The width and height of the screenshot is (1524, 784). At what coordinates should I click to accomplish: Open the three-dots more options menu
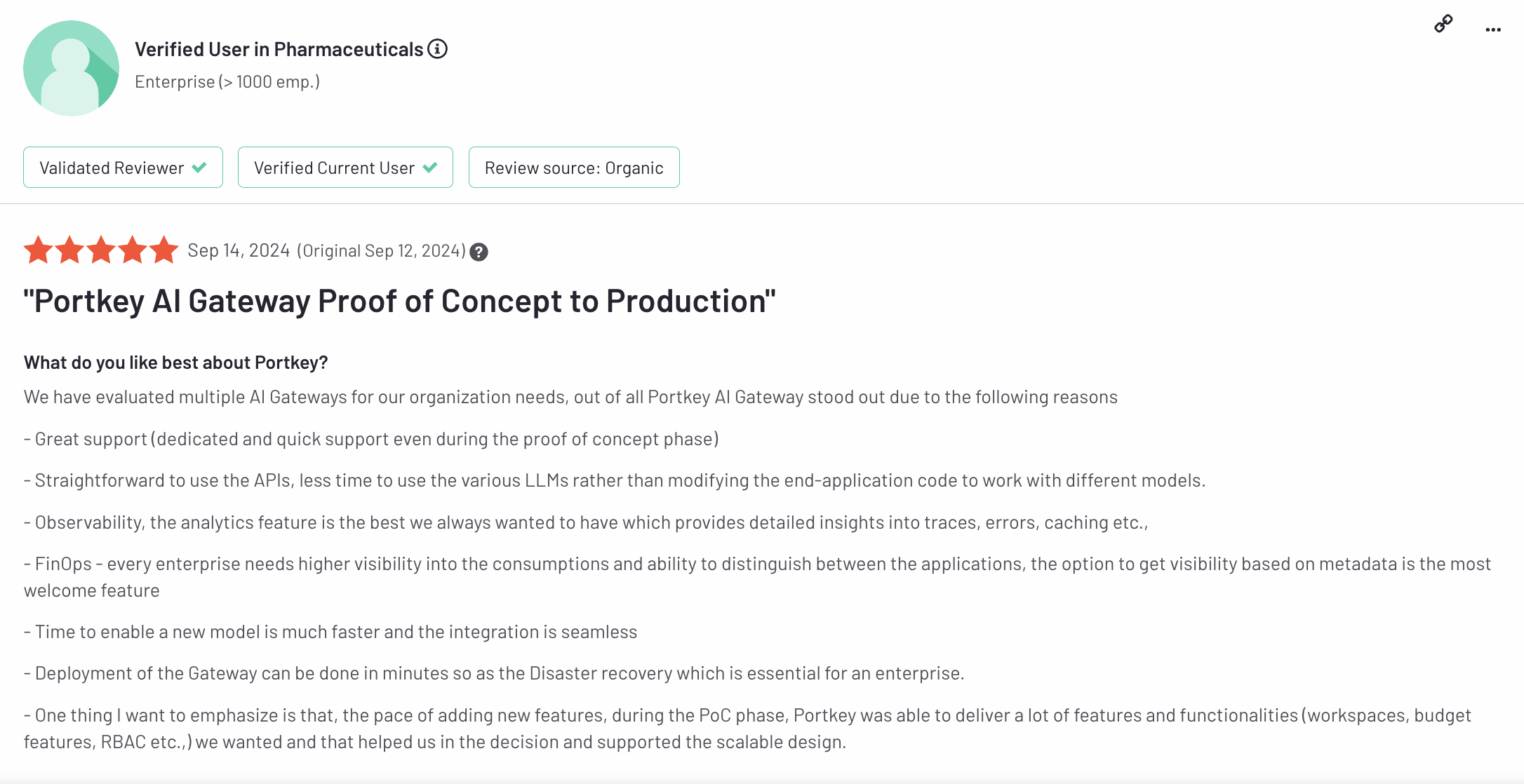click(1493, 29)
